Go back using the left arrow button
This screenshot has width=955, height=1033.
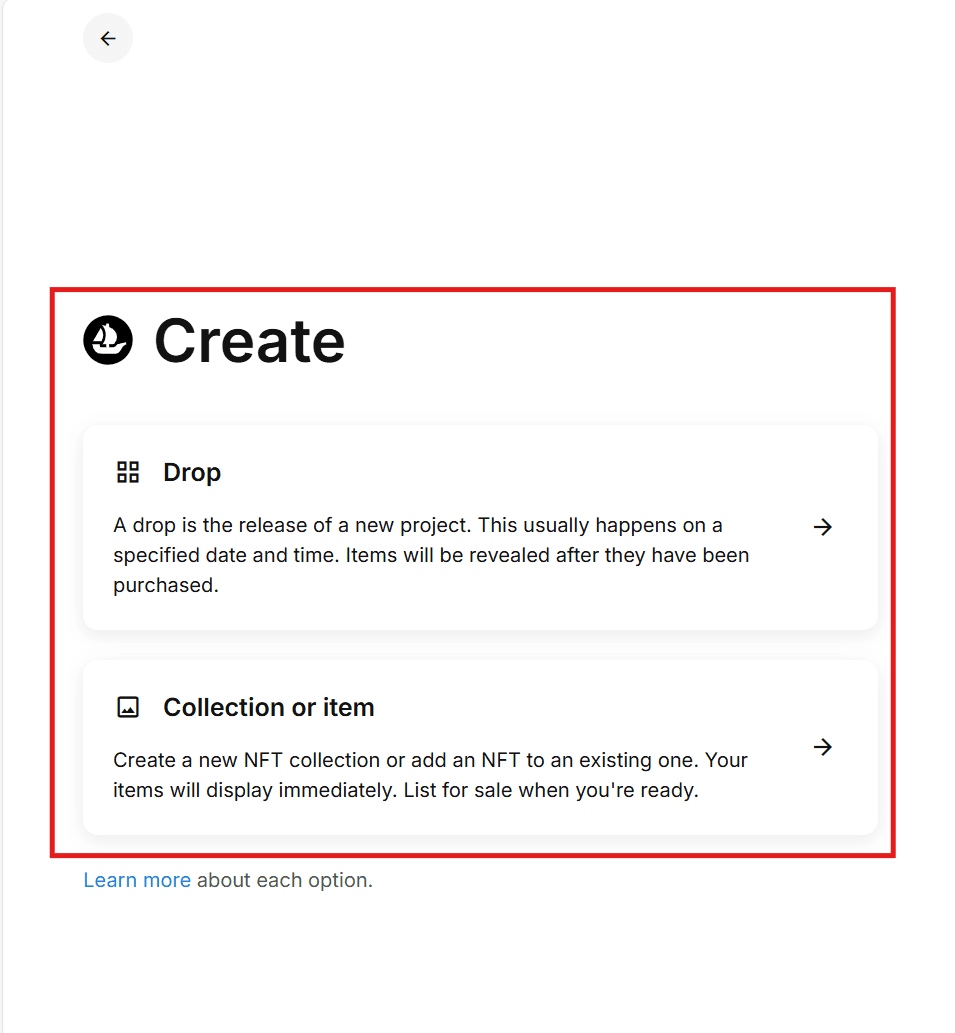[x=107, y=38]
